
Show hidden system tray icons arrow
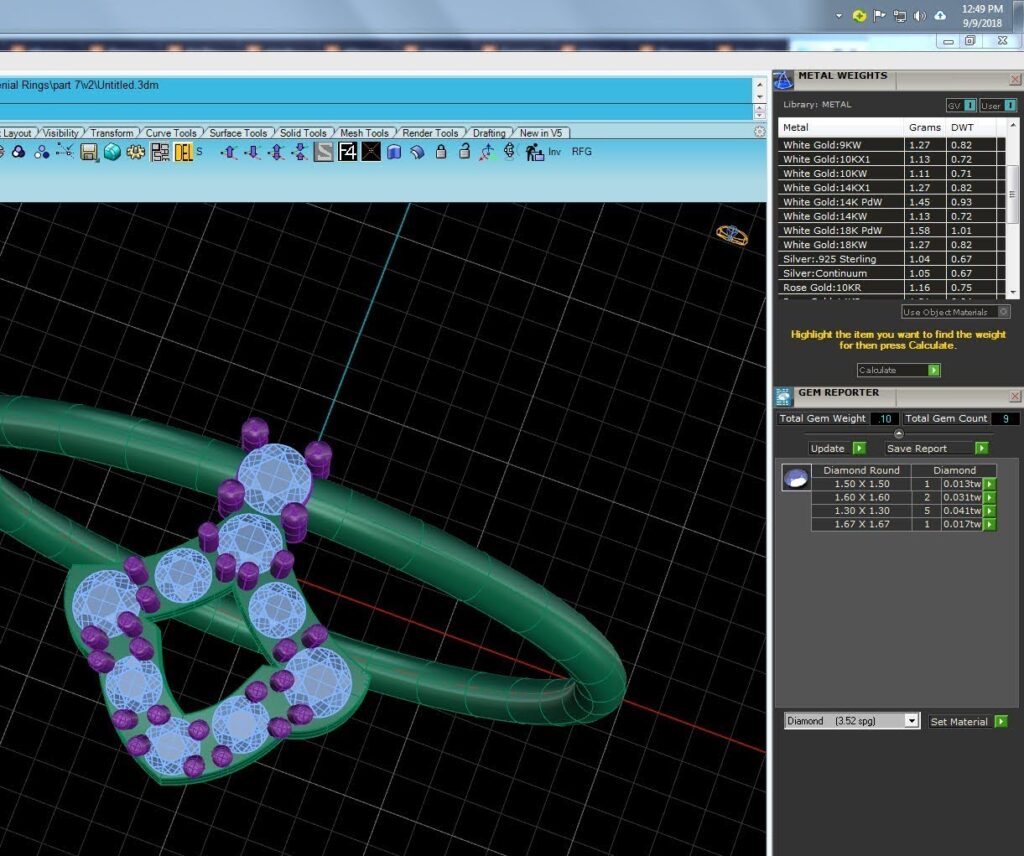pyautogui.click(x=839, y=16)
